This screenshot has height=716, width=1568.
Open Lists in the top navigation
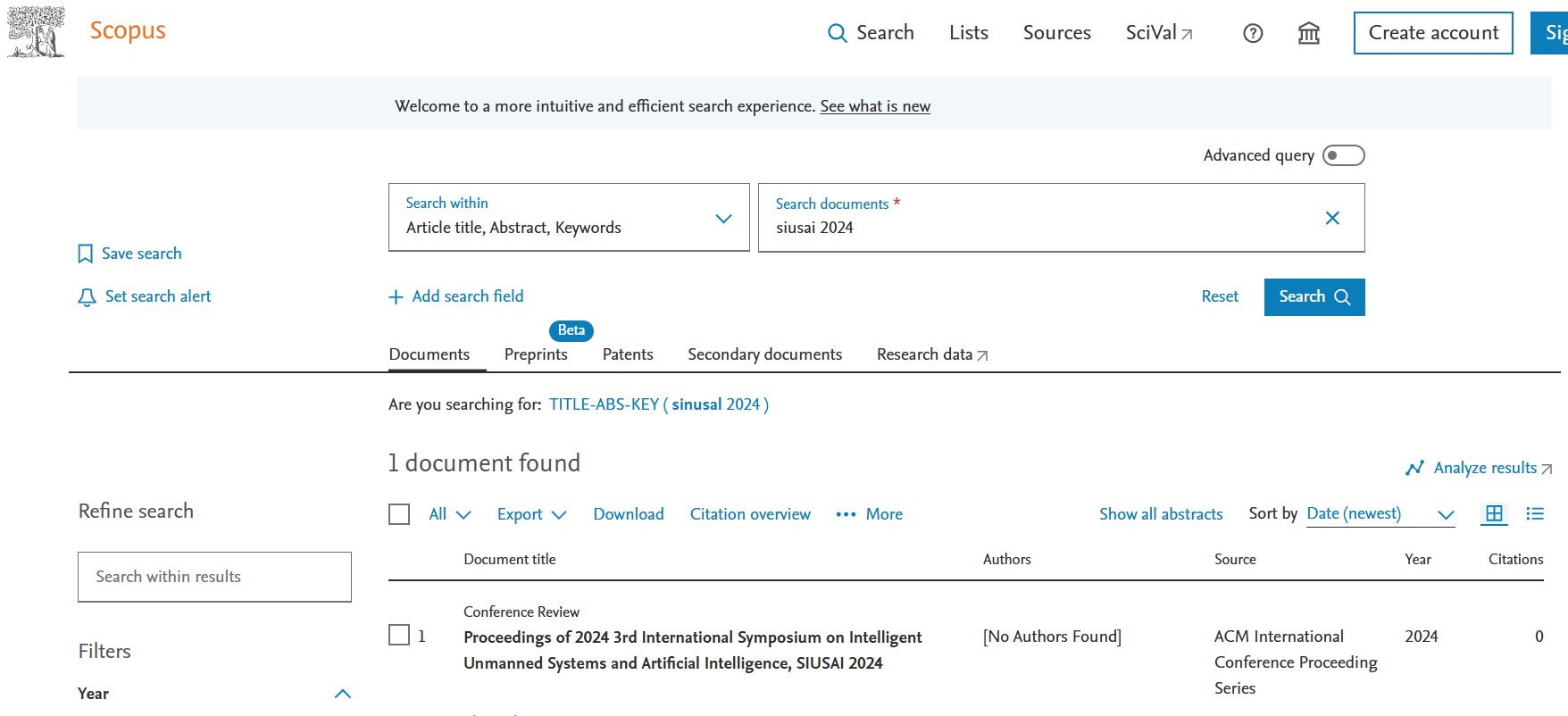coord(969,33)
